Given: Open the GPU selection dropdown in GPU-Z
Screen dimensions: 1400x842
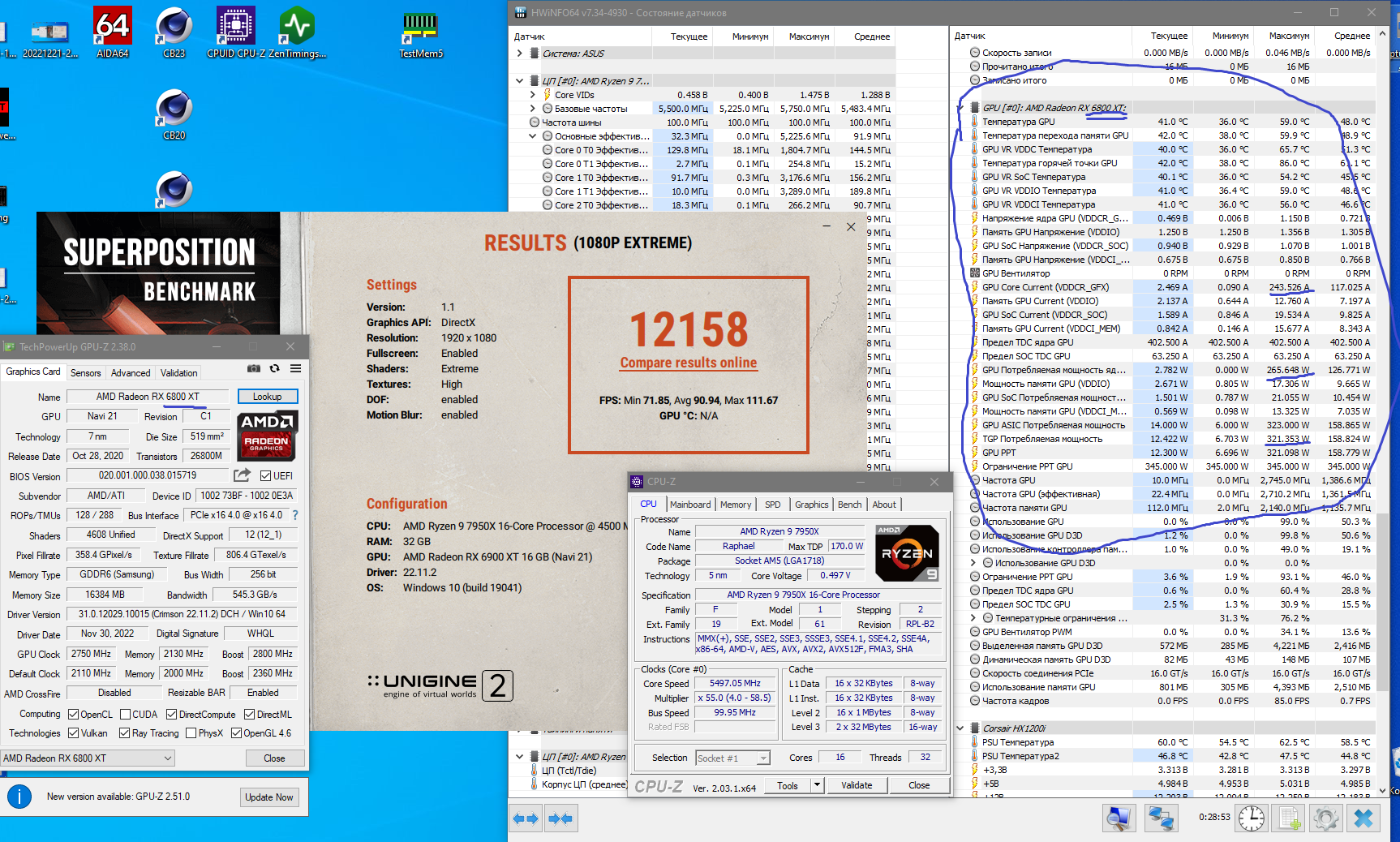Looking at the screenshot, I should [x=88, y=758].
